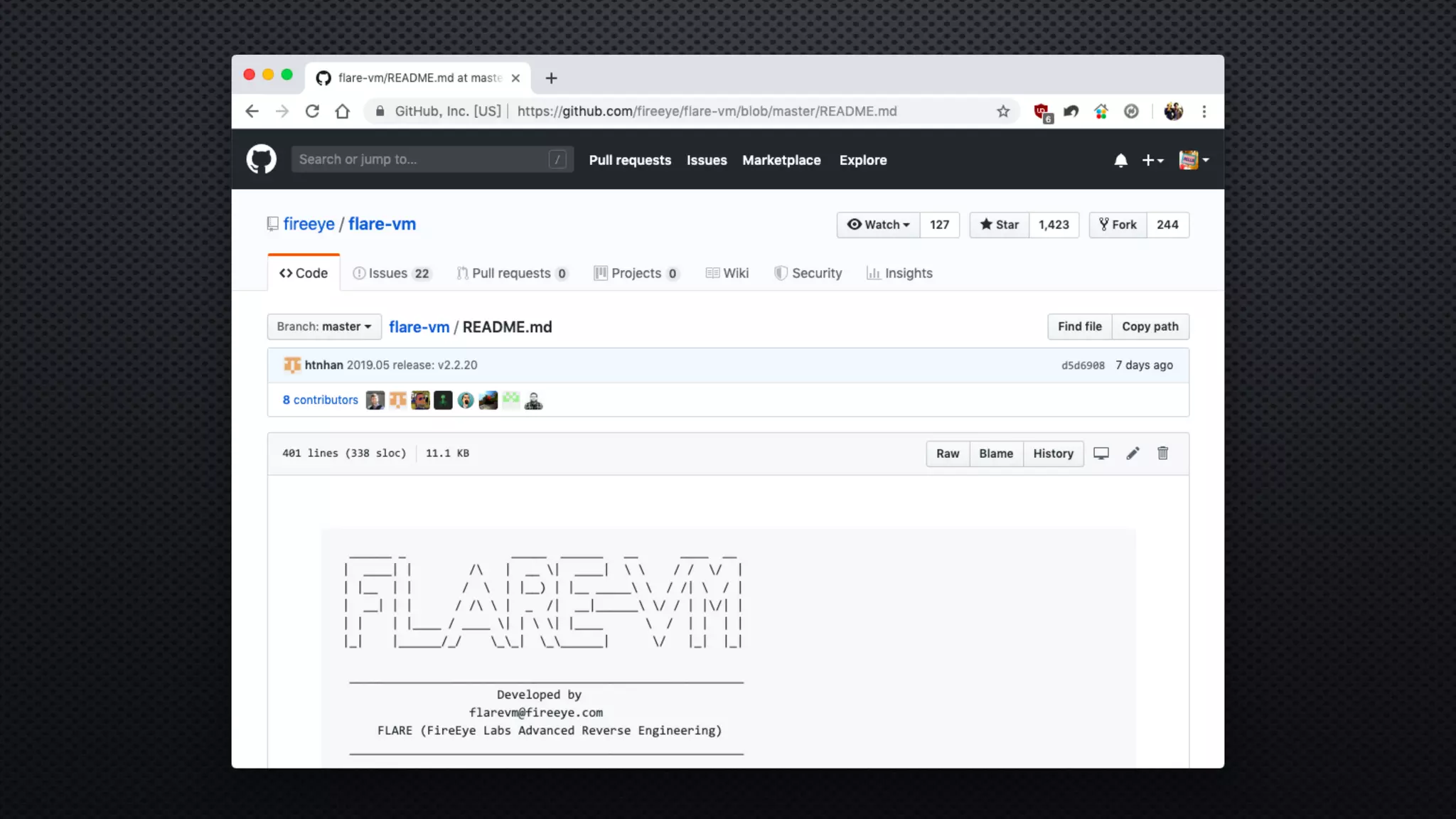Reload the page in browser
1456x819 pixels.
click(x=312, y=112)
